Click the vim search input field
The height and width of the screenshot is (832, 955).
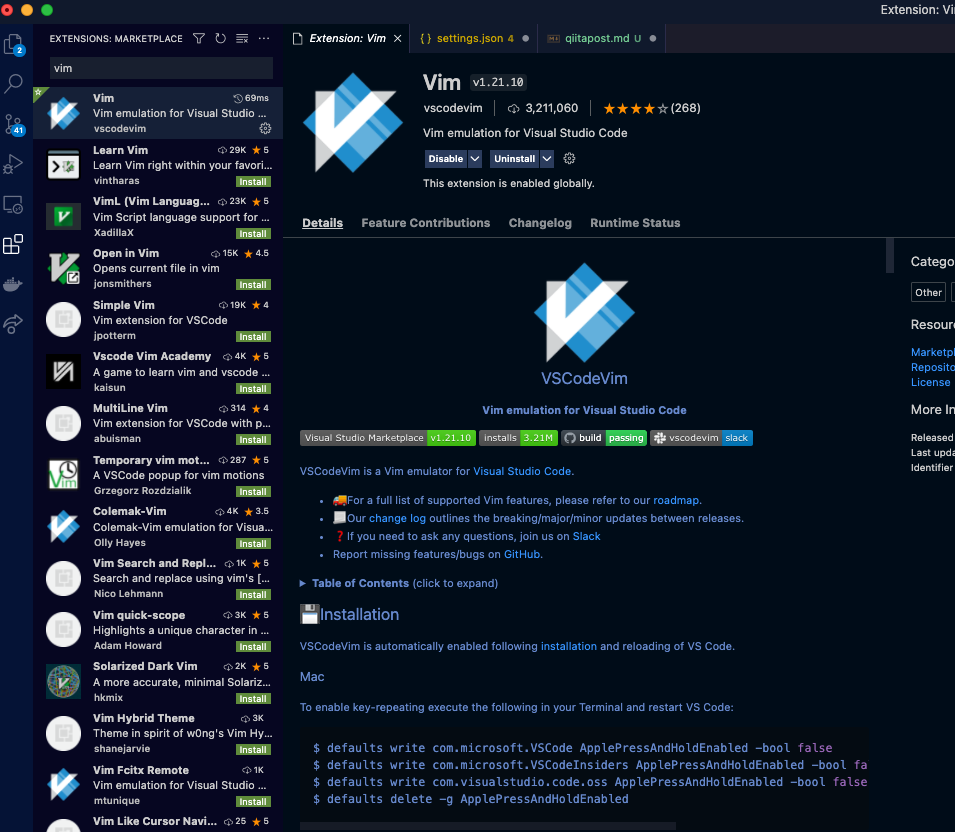coord(160,68)
